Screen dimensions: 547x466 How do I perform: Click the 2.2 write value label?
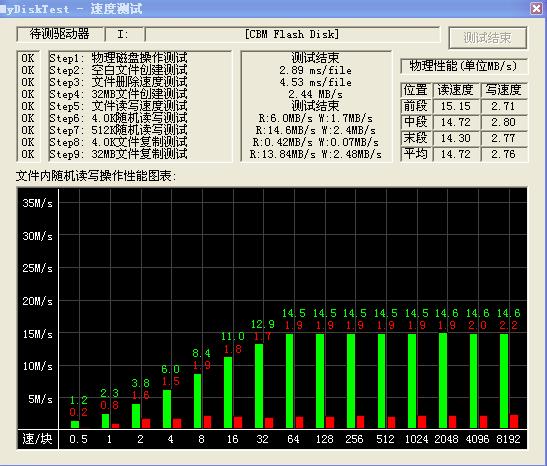tap(509, 325)
